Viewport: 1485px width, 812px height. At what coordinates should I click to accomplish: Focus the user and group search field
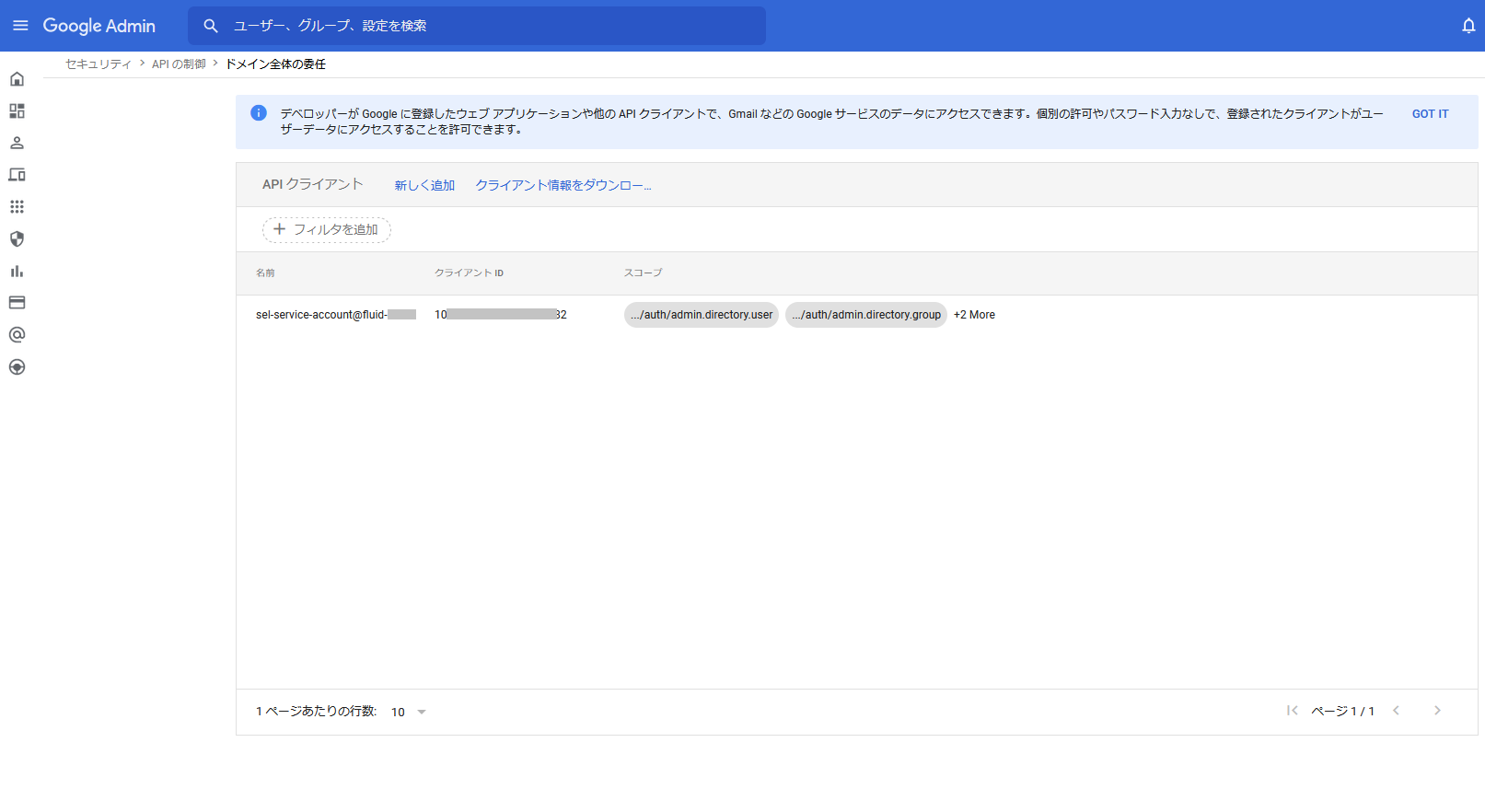point(477,26)
